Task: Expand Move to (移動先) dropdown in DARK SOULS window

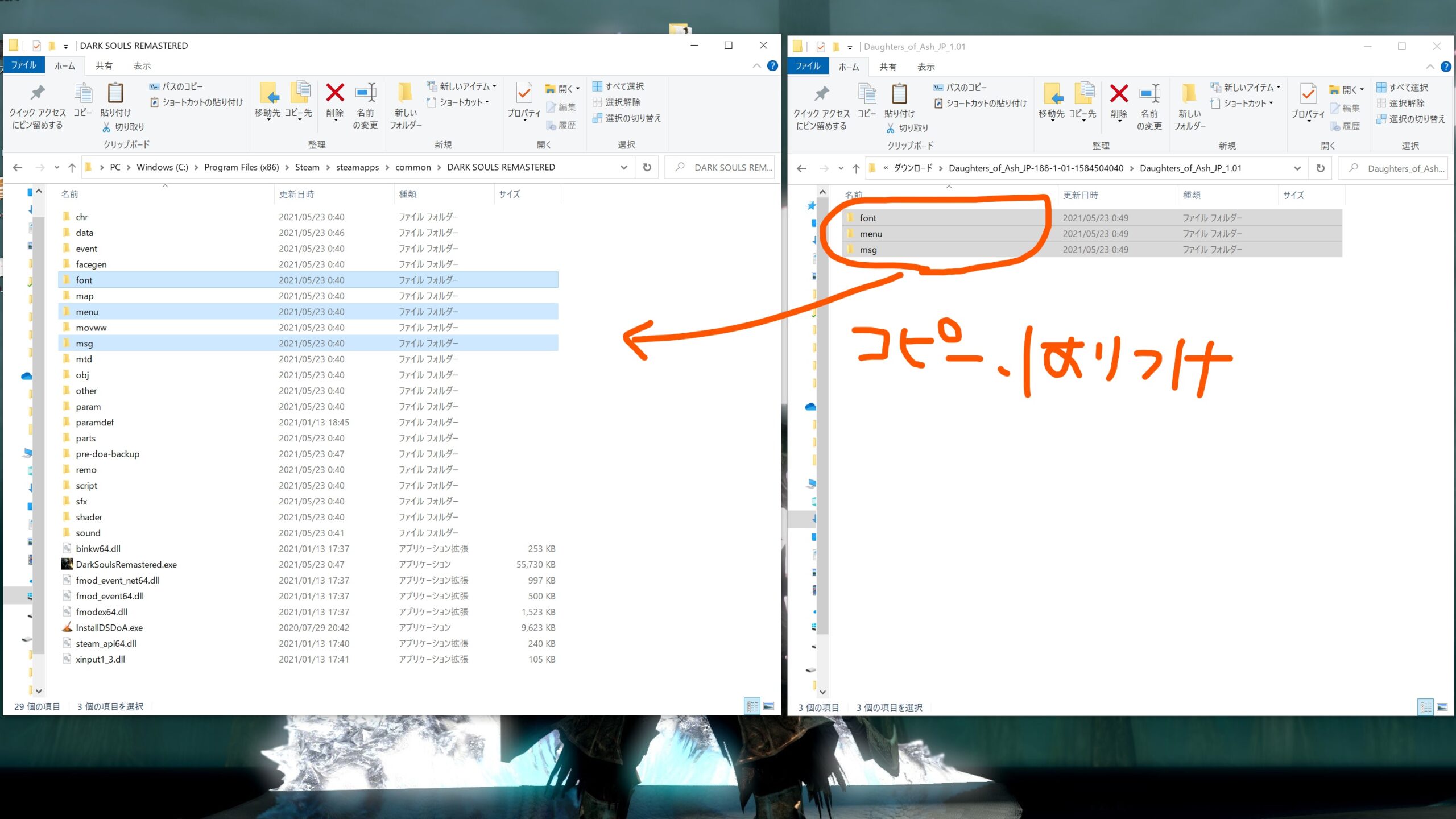Action: coord(268,120)
